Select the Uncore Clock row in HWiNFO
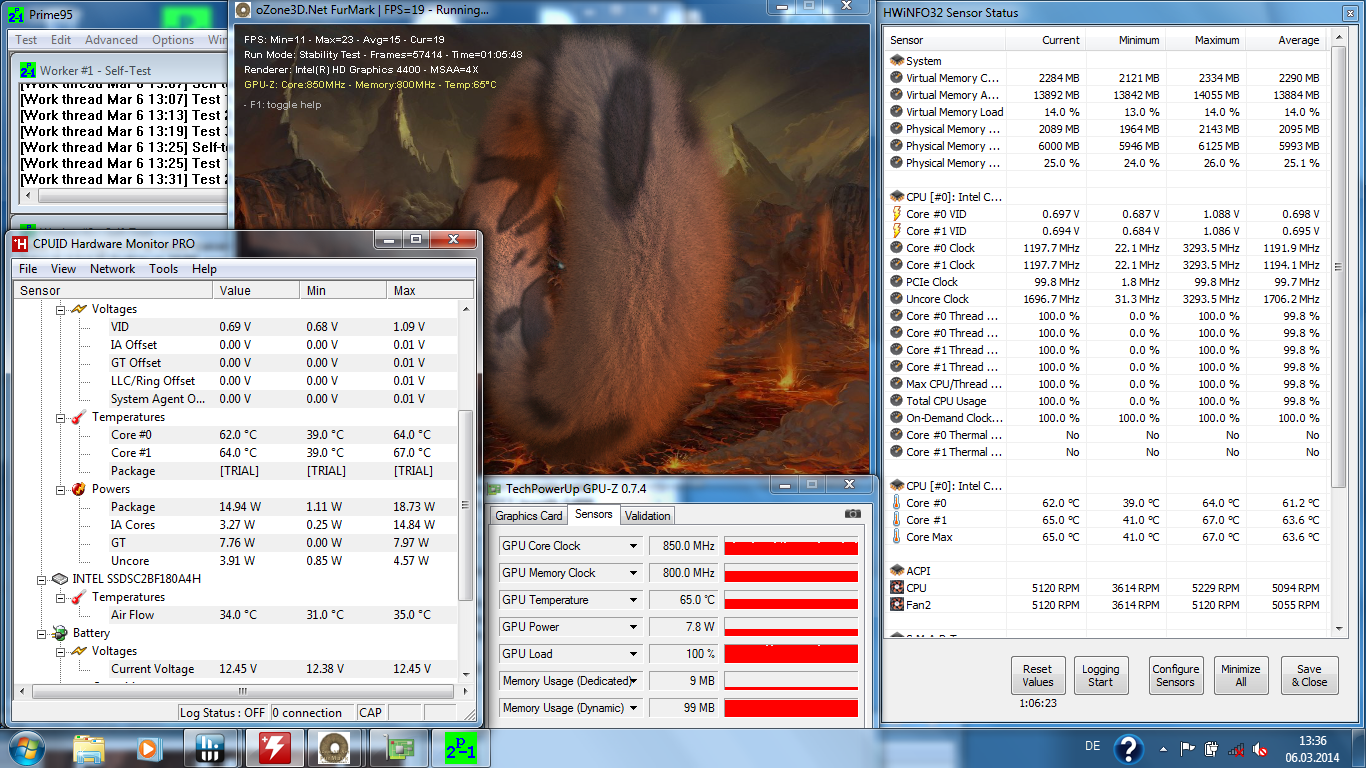The width and height of the screenshot is (1366, 768). coord(1108,299)
